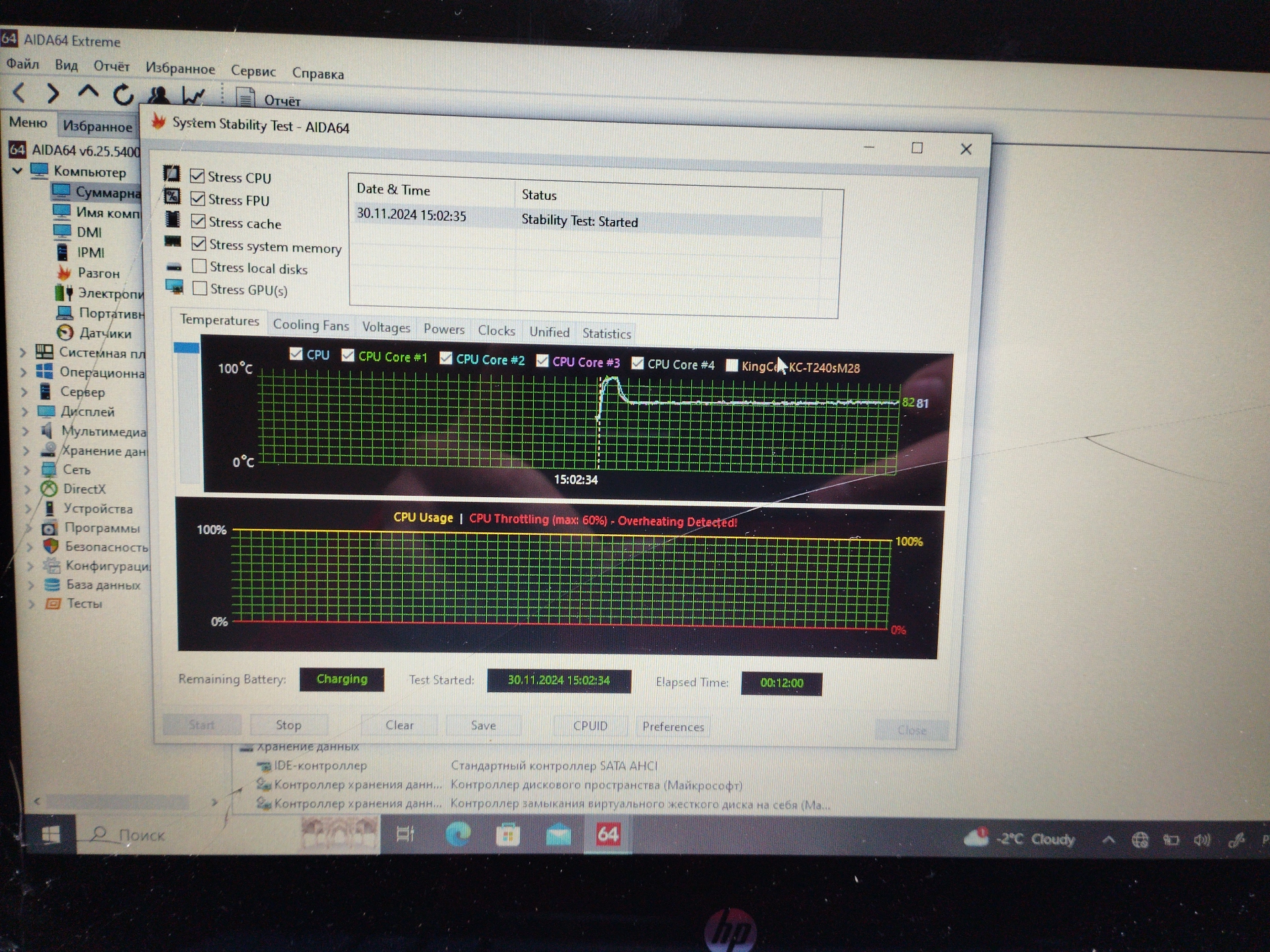Click the user profile icon in AIDA64 toolbar
This screenshot has height=952, width=1270.
tap(158, 96)
